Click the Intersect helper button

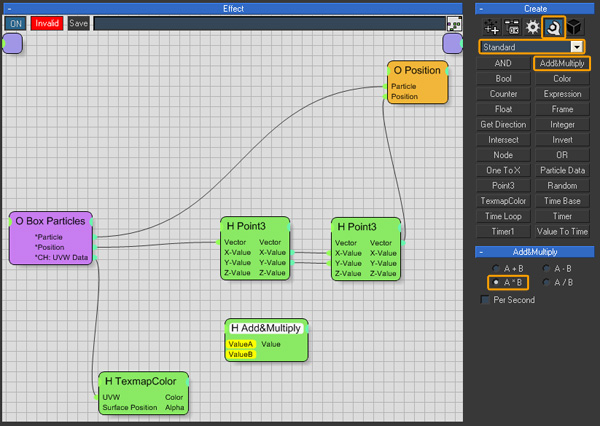503,140
